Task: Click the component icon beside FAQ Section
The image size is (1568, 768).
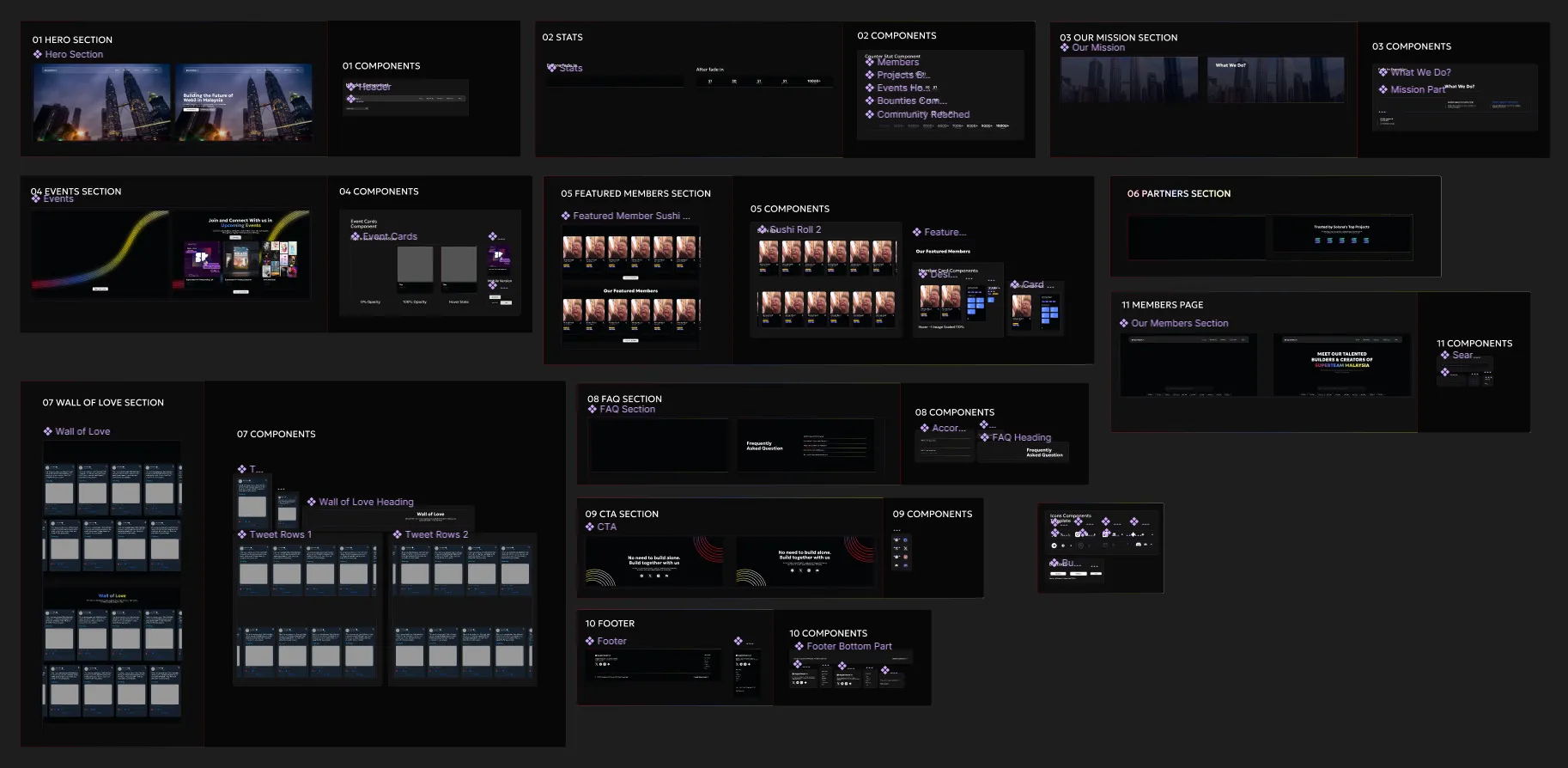Action: 593,409
